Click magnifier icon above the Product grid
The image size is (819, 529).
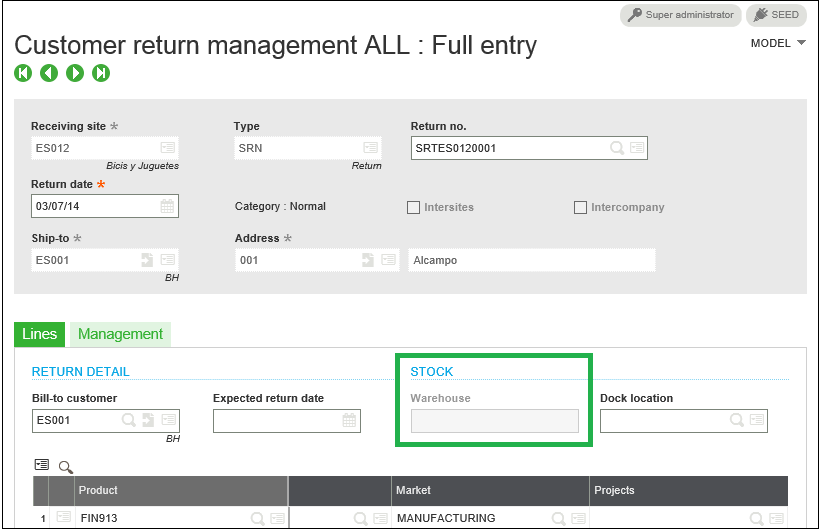(66, 467)
